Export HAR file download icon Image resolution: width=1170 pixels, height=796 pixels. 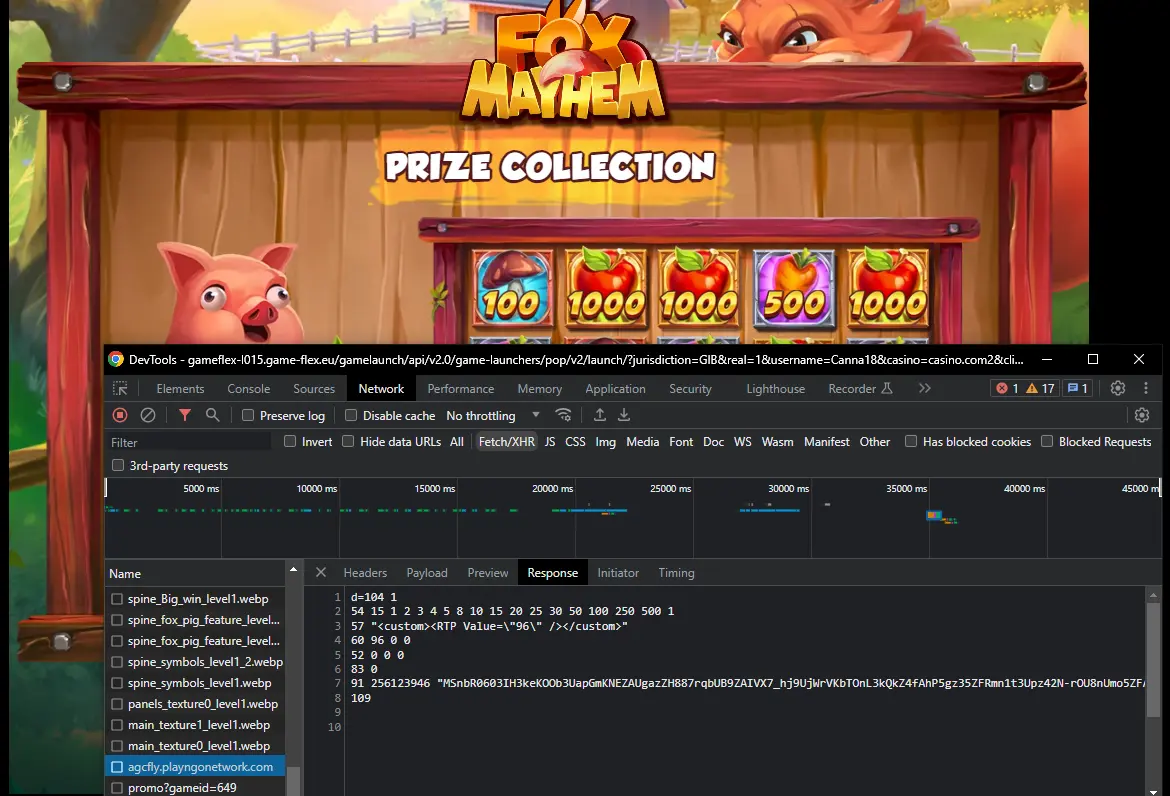pyautogui.click(x=624, y=415)
